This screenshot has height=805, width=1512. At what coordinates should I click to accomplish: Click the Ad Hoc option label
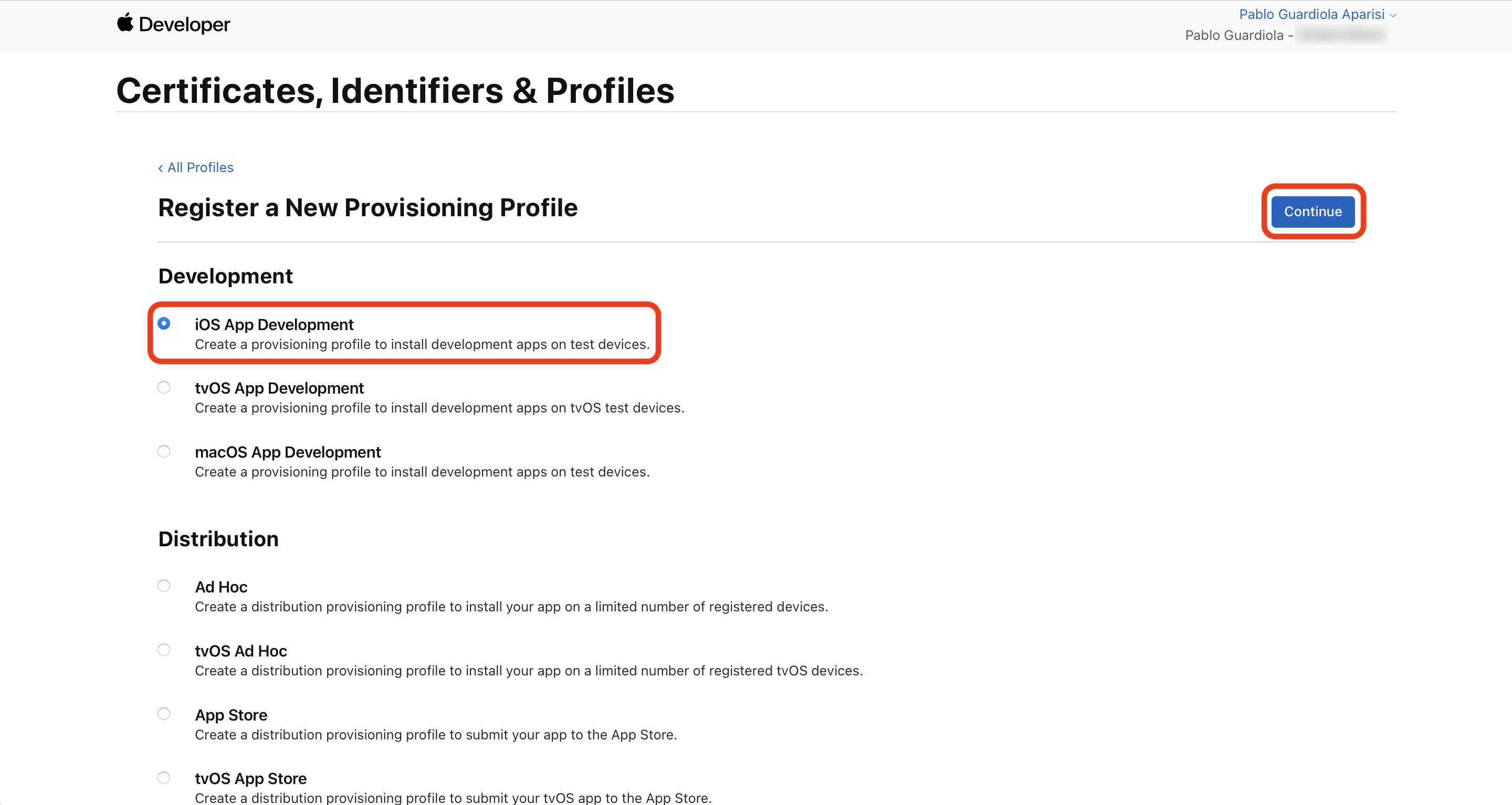[x=221, y=587]
